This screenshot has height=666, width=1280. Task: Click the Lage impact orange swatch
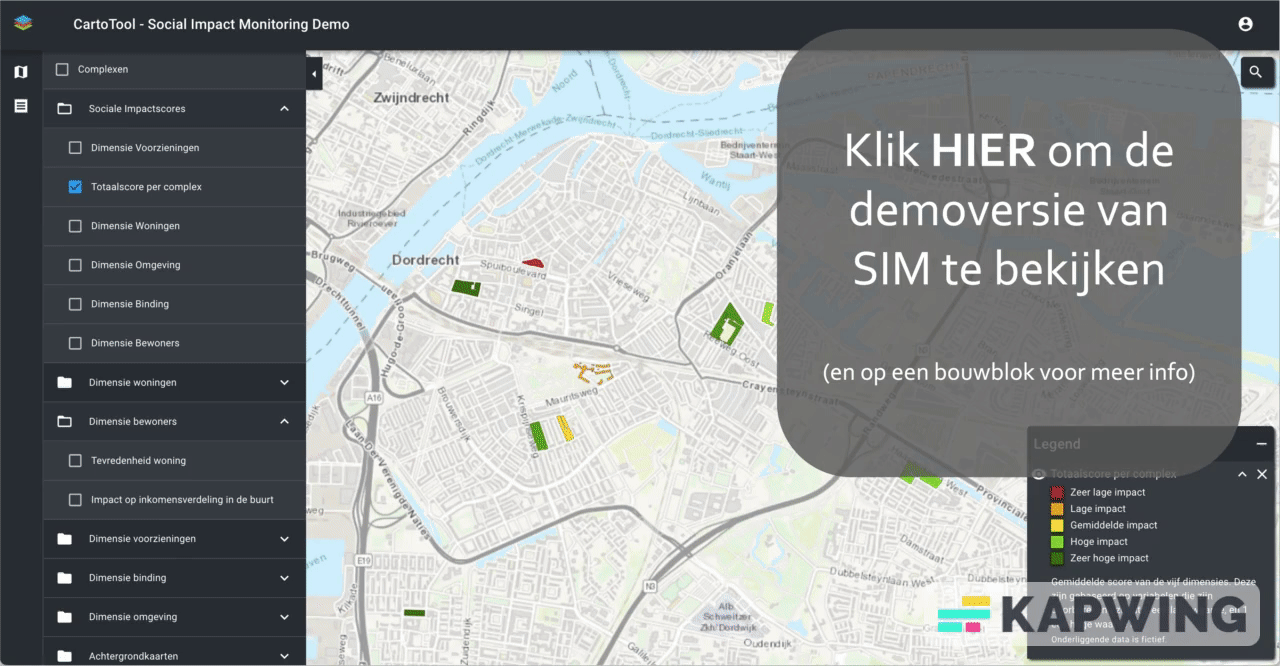1056,509
